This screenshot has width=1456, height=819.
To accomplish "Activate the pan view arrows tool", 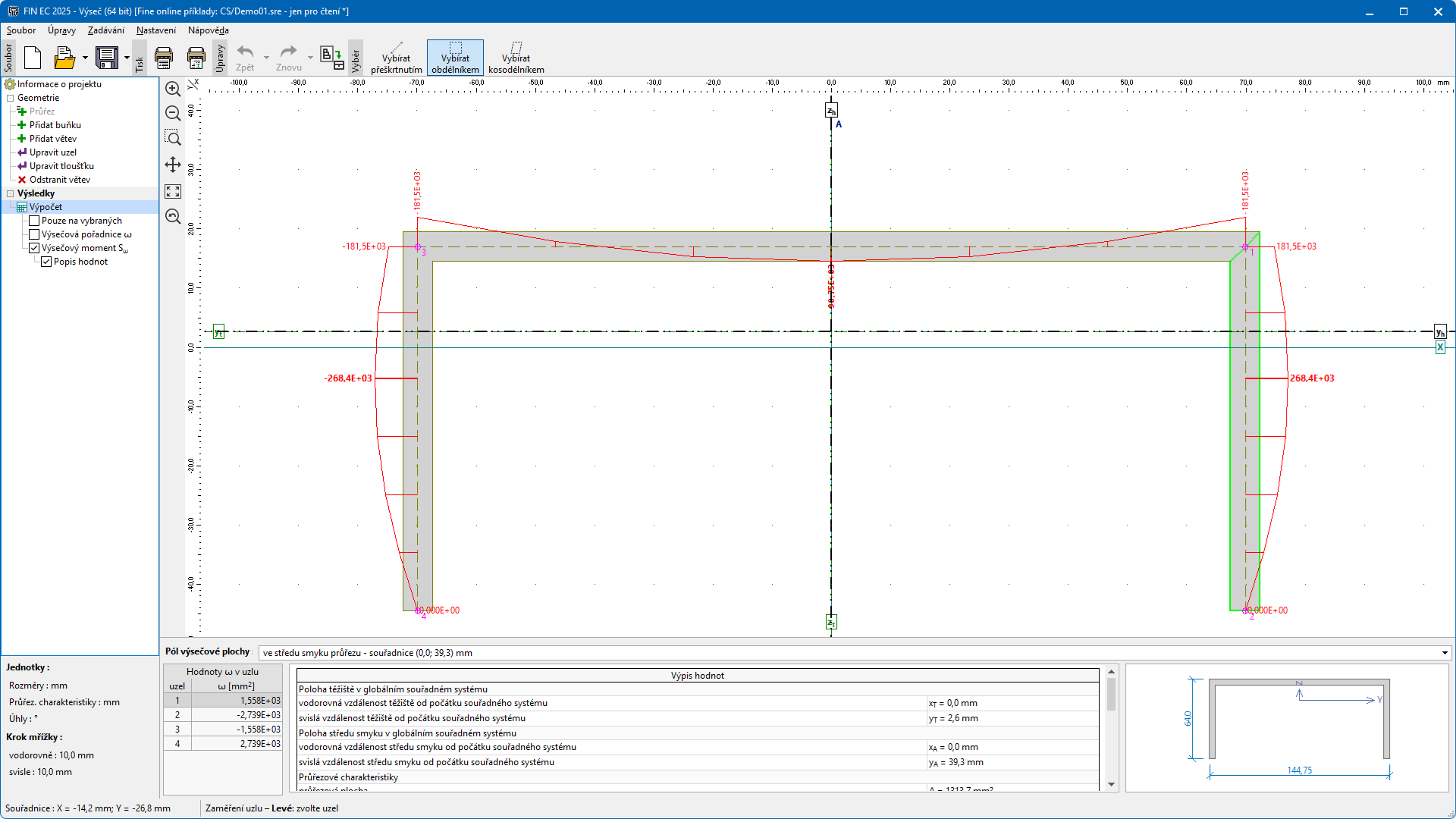I will [x=173, y=165].
